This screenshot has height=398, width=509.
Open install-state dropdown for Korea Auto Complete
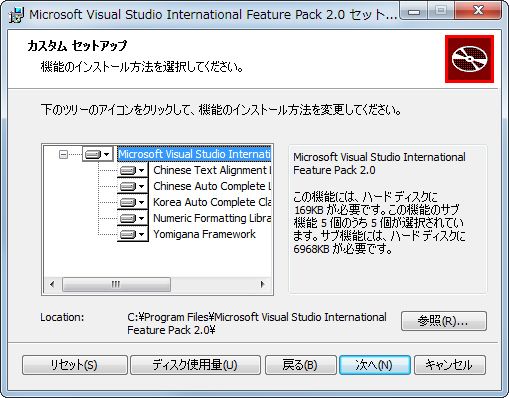tap(133, 202)
